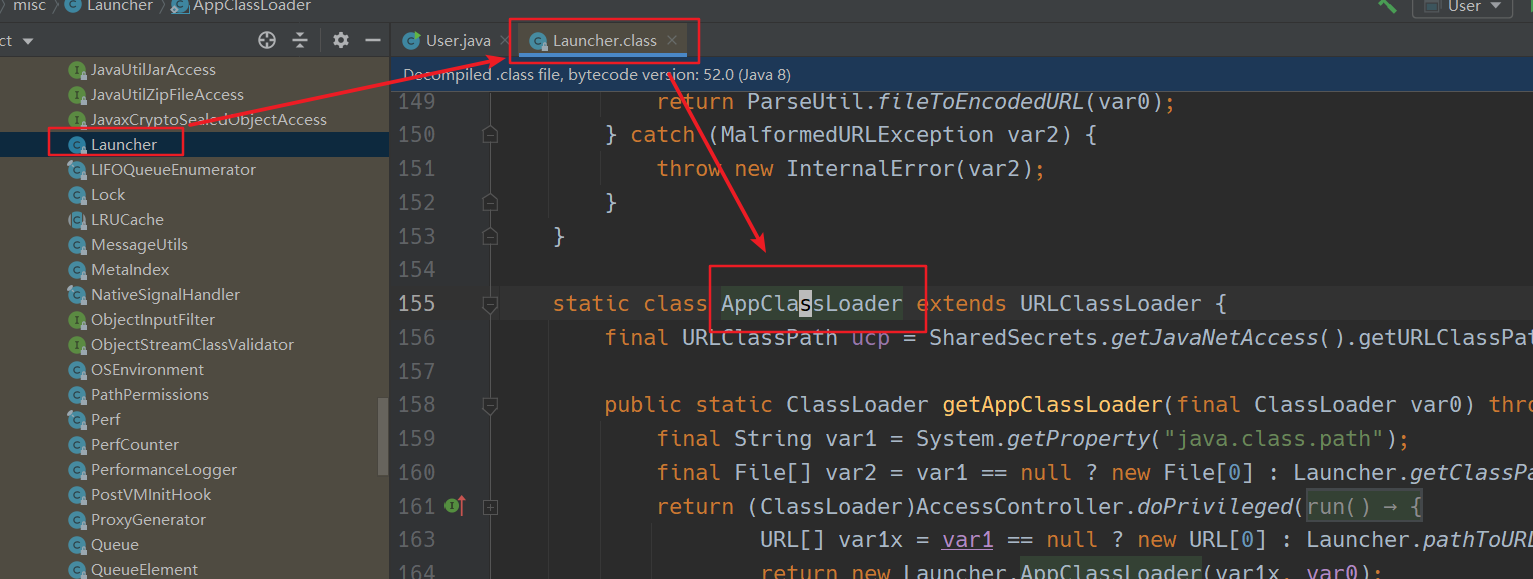Click AppClassLoader in the navigation breadcrumb

pos(241,6)
